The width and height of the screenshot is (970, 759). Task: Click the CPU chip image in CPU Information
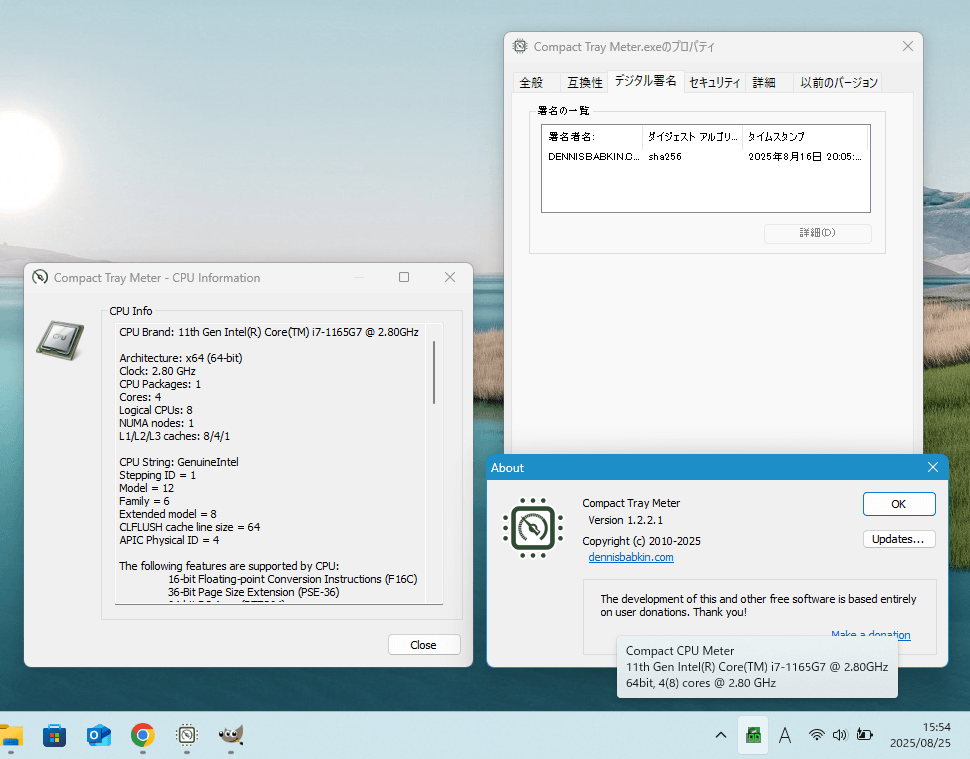coord(60,340)
